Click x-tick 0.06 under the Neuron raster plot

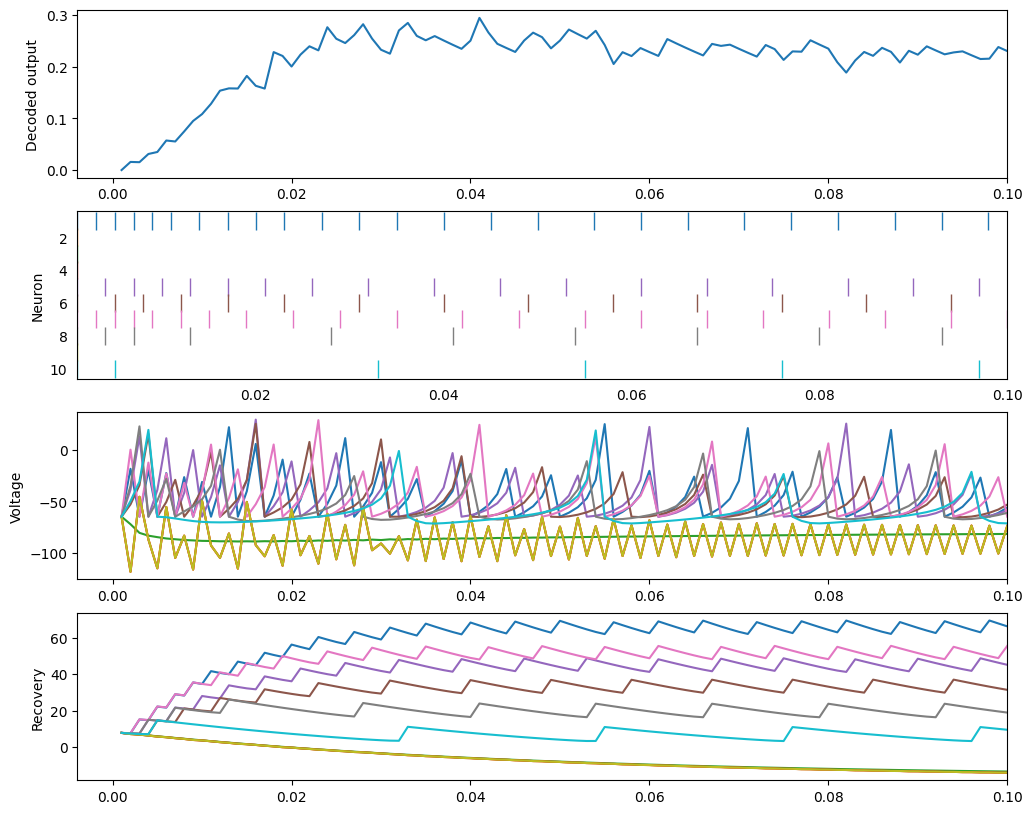[632, 395]
